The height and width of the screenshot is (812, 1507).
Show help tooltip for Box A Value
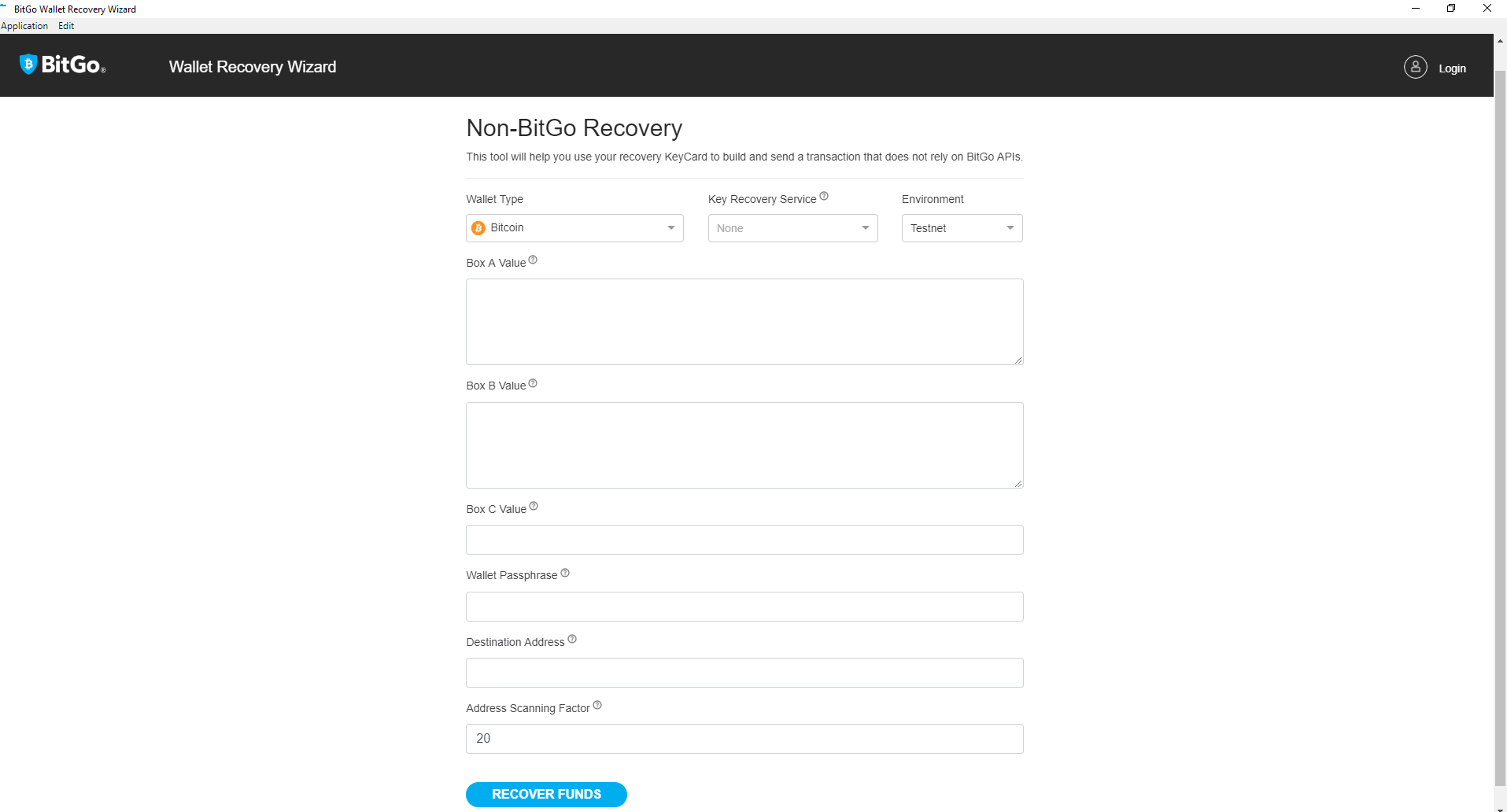533,260
